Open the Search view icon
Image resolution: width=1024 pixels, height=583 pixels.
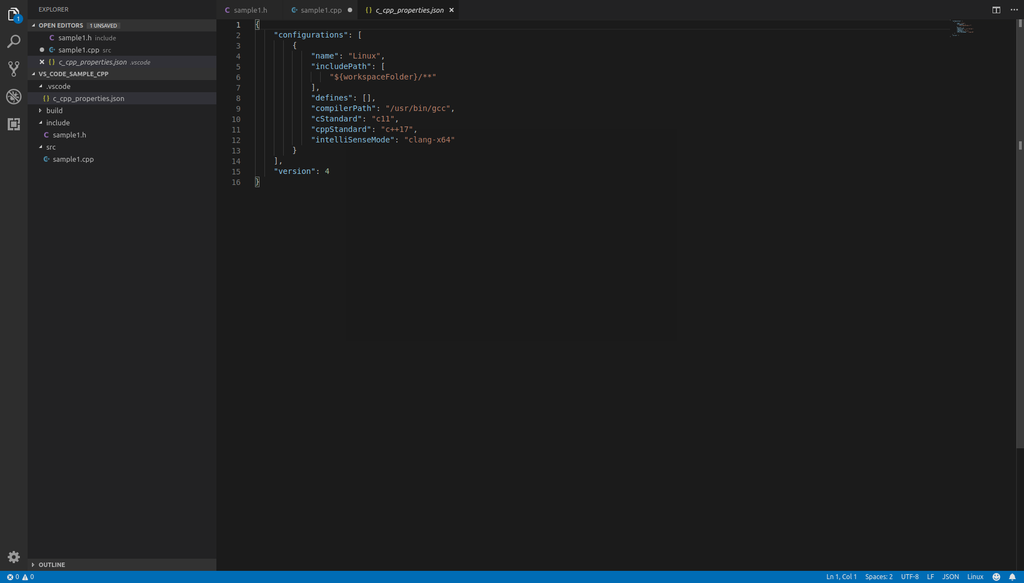tap(13, 42)
